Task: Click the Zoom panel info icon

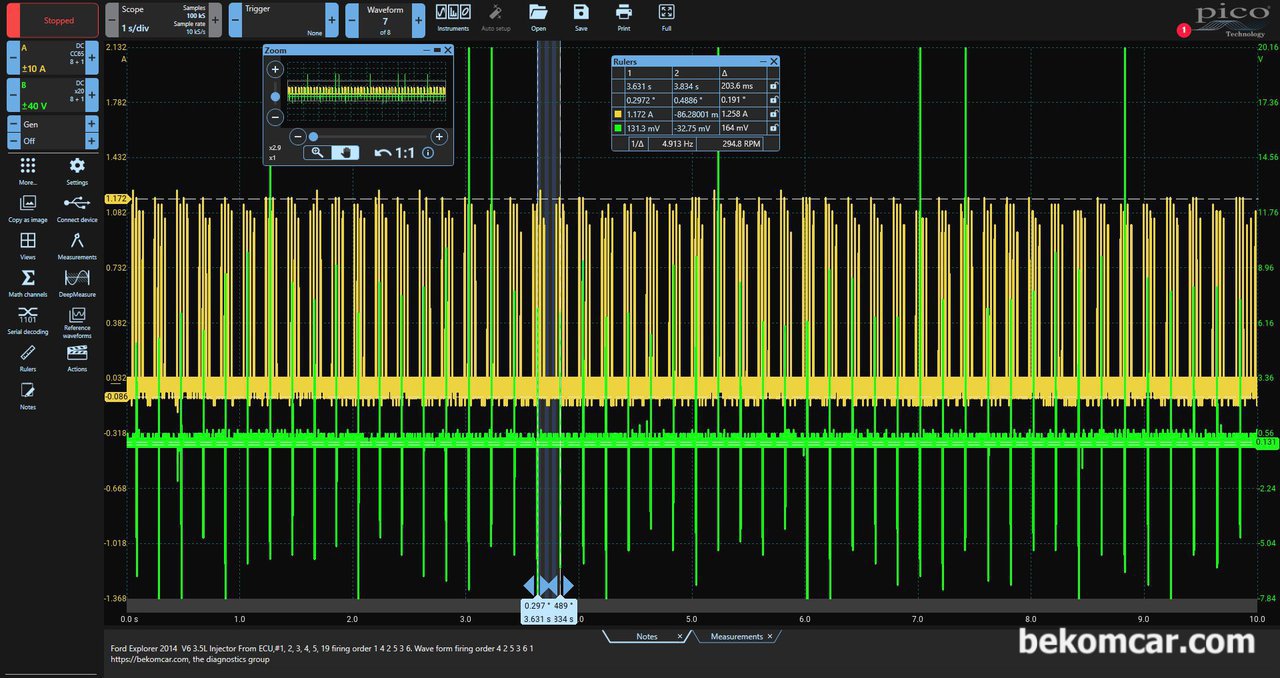Action: [x=428, y=153]
